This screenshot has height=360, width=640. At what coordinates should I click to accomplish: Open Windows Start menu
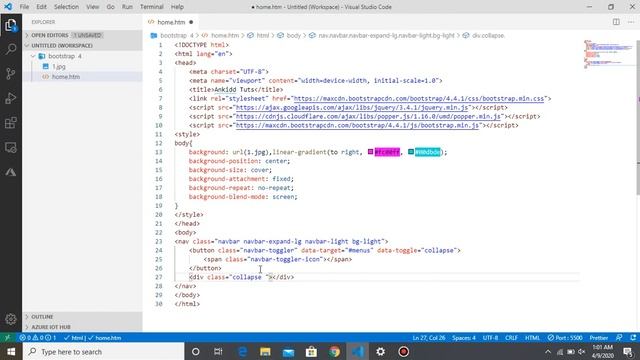pyautogui.click(x=11, y=351)
